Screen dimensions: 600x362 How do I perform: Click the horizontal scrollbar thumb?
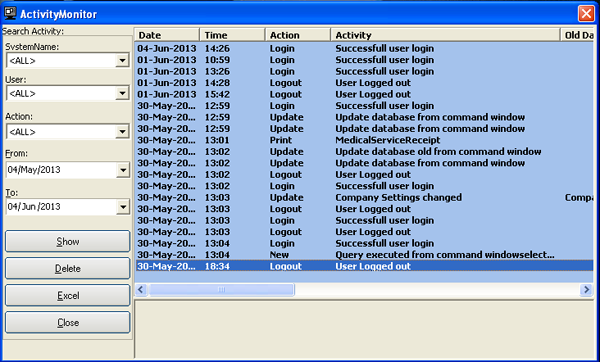(222, 290)
